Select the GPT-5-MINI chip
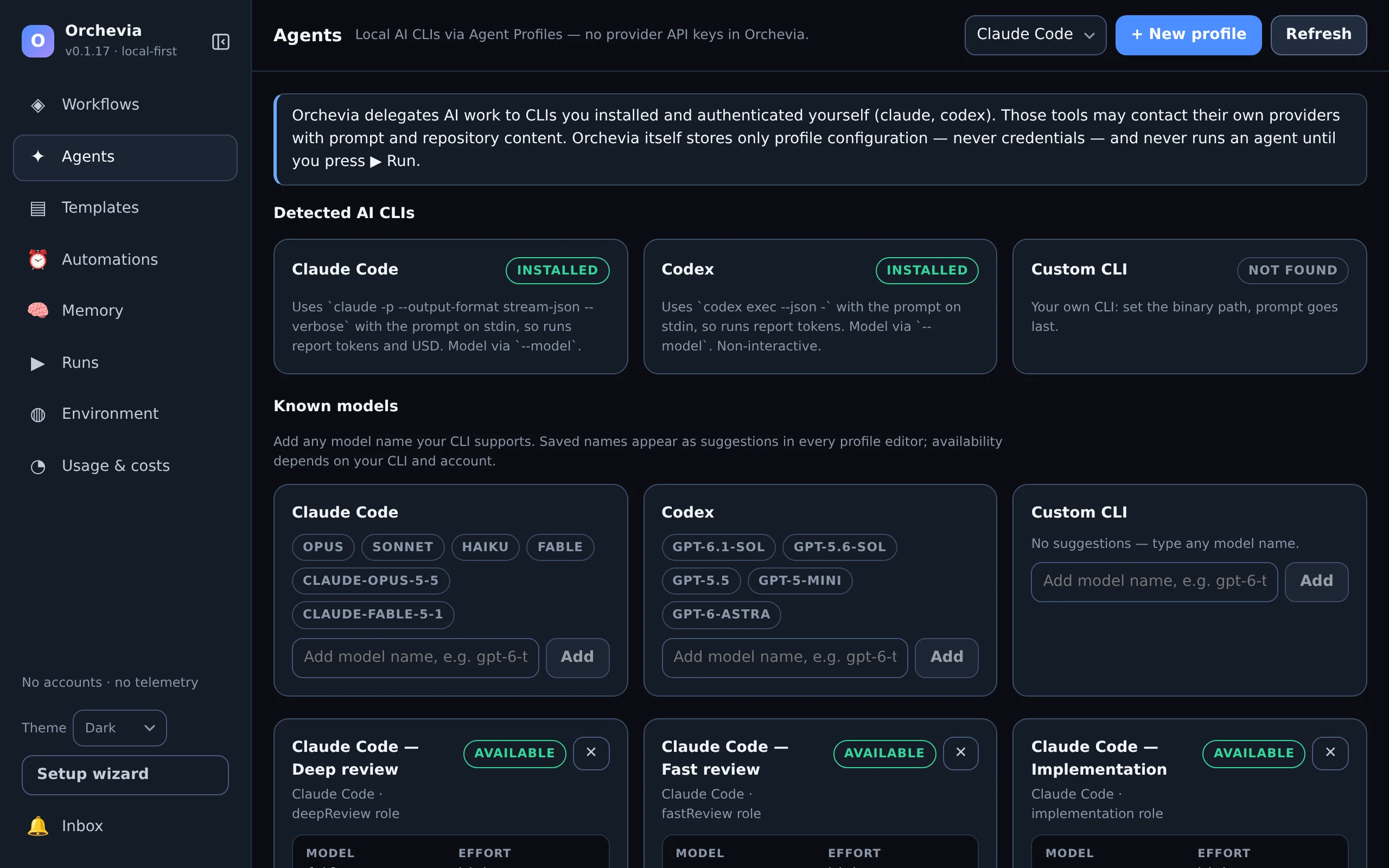Screen dimensions: 1389x868 coord(800,581)
